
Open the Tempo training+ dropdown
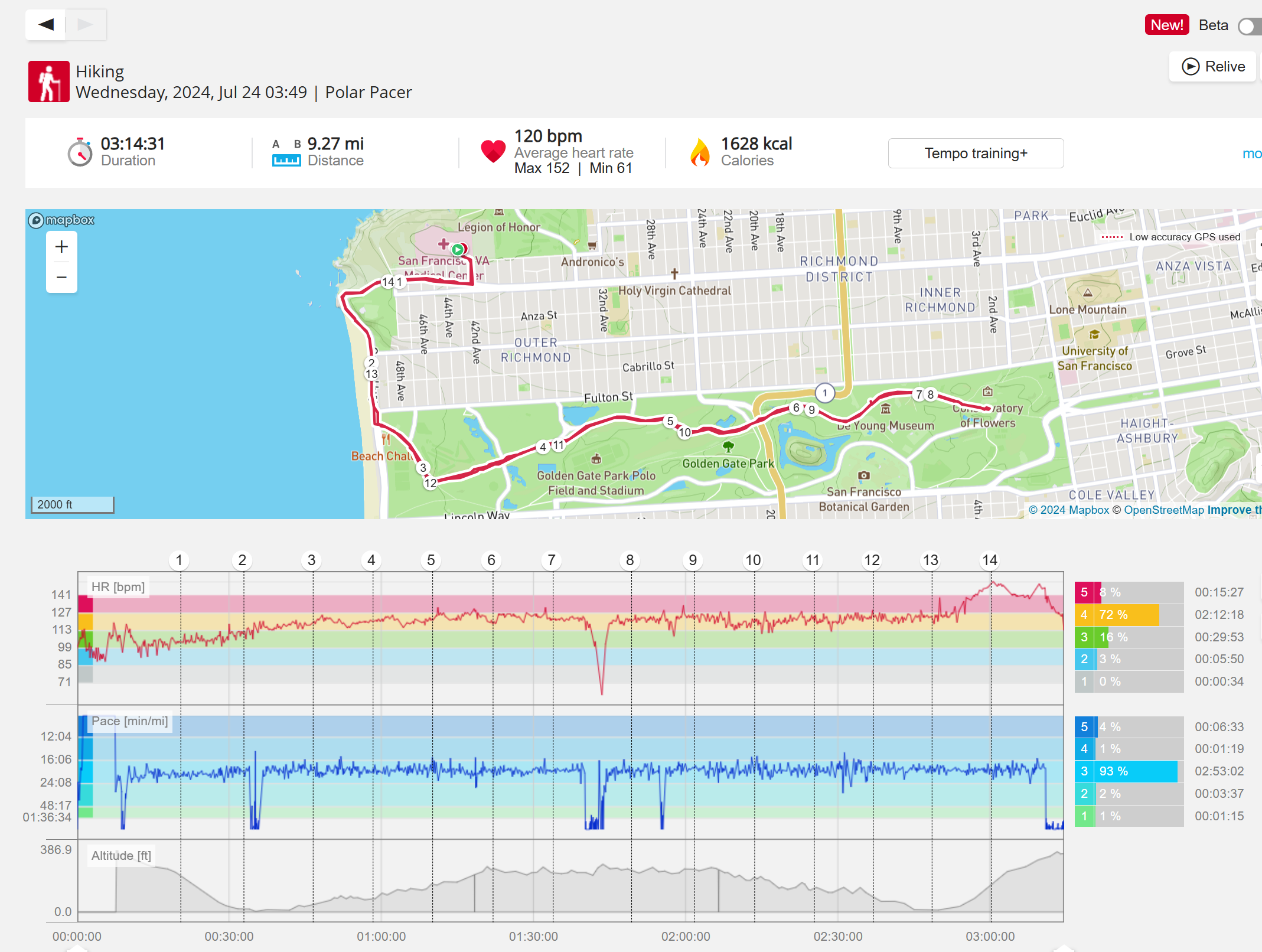click(976, 154)
